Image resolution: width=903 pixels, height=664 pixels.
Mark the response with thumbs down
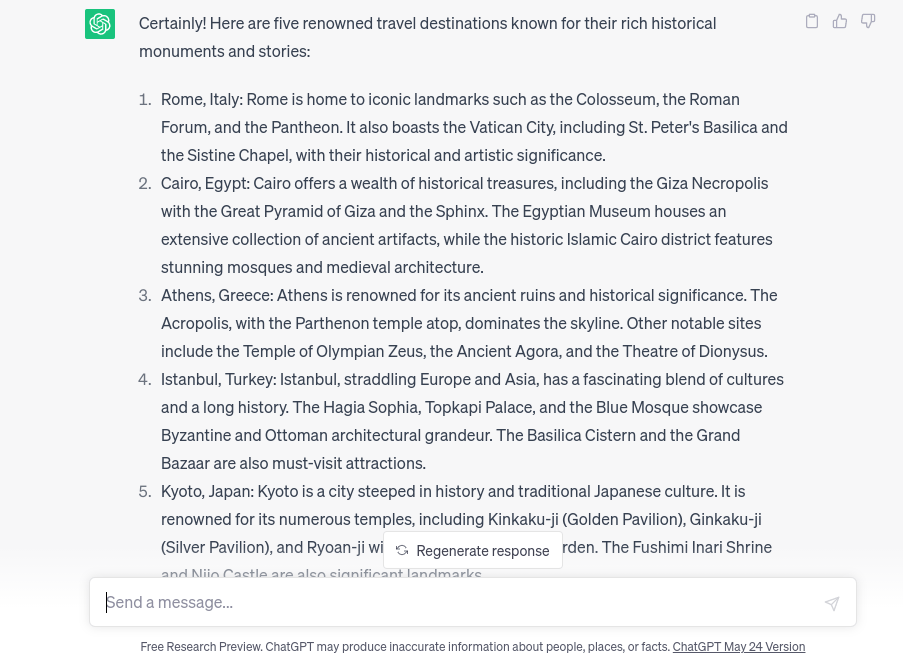click(868, 21)
